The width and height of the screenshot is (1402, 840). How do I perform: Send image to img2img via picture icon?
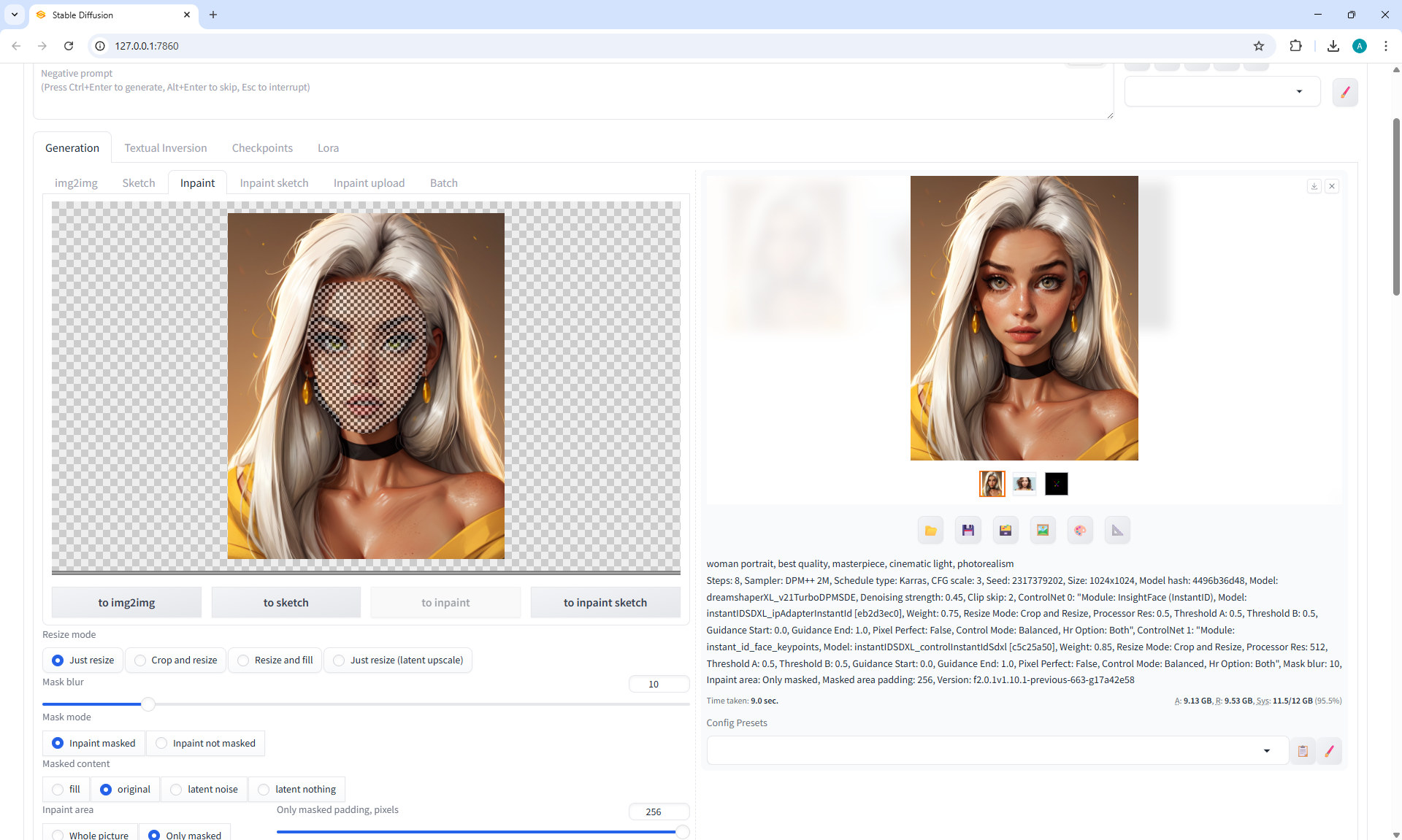point(1043,531)
